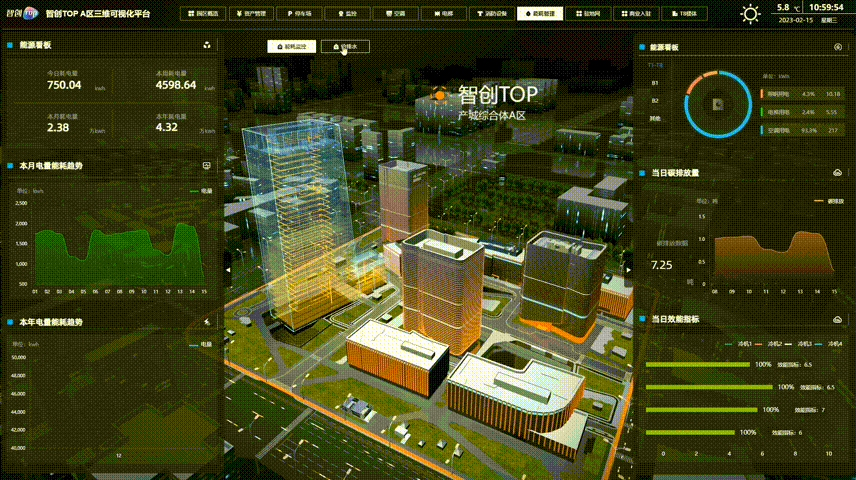Collapse right panel with arrow handle
The height and width of the screenshot is (480, 856).
point(627,269)
